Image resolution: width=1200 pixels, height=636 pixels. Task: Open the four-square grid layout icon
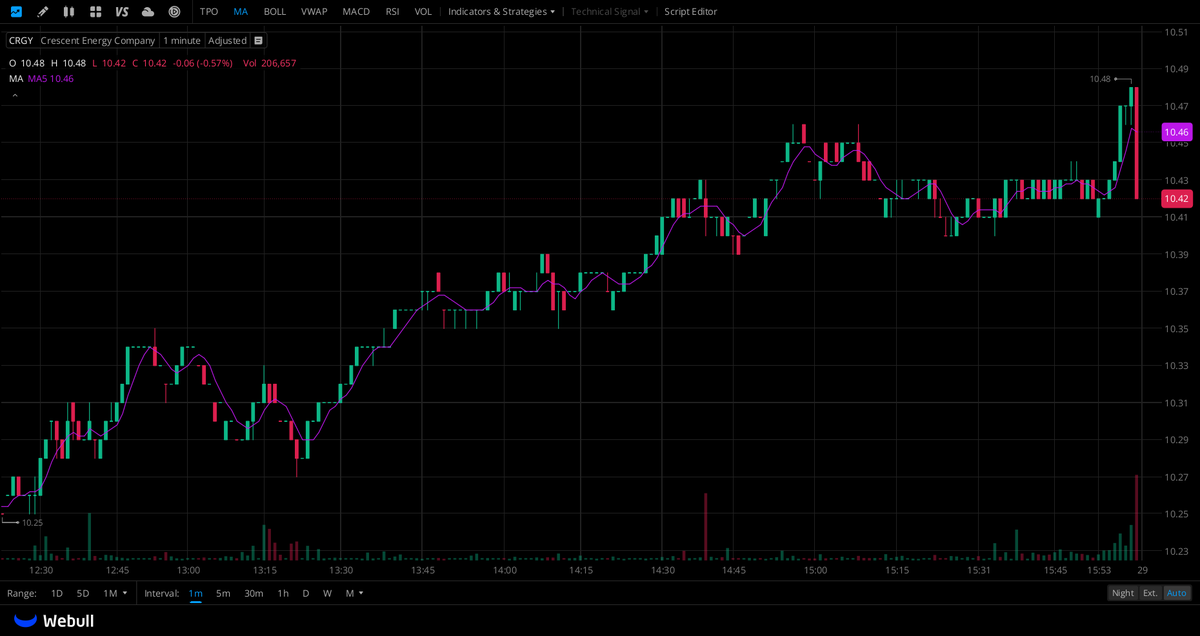tap(95, 12)
